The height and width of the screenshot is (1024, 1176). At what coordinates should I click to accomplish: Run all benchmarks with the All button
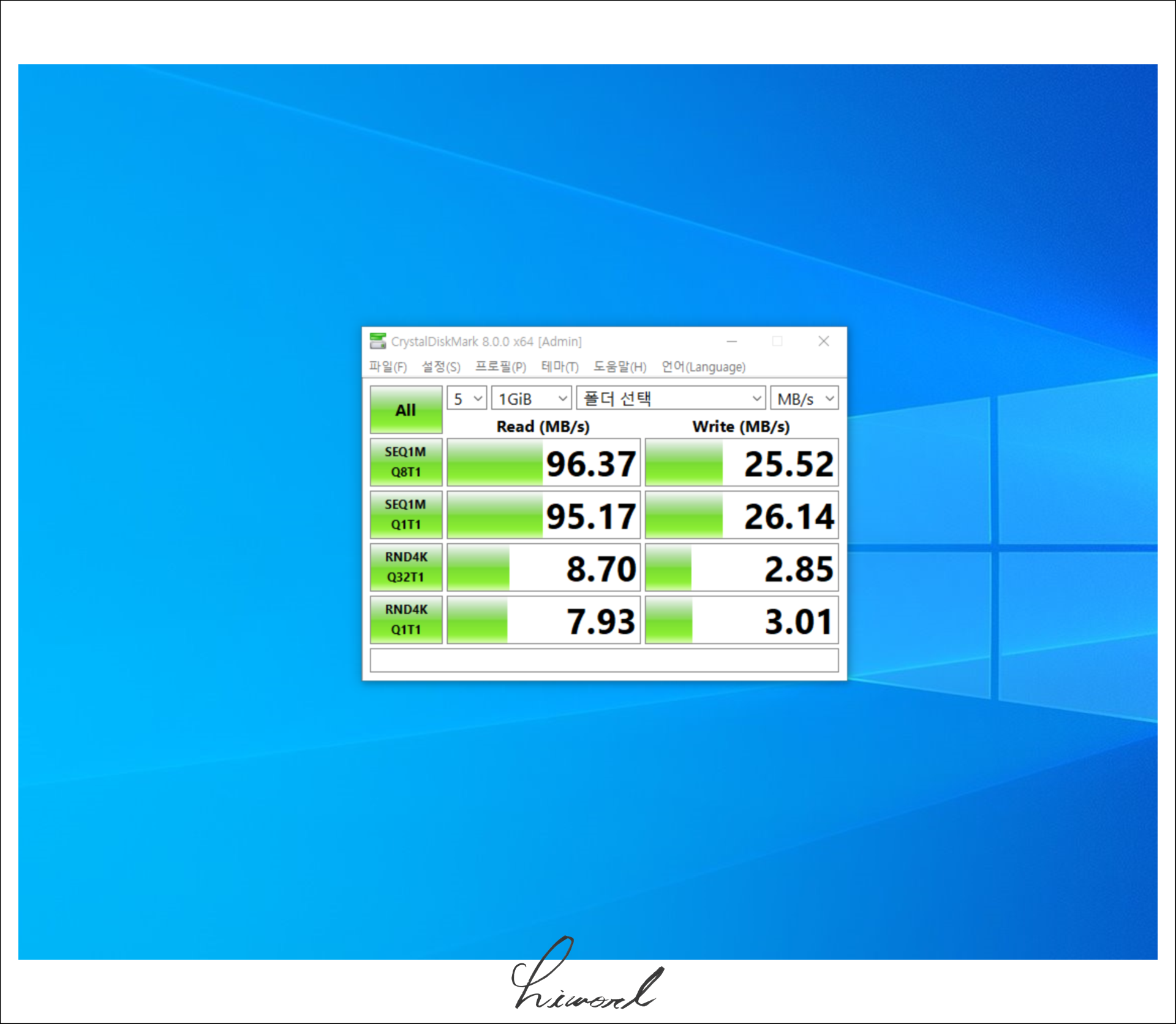click(x=405, y=410)
